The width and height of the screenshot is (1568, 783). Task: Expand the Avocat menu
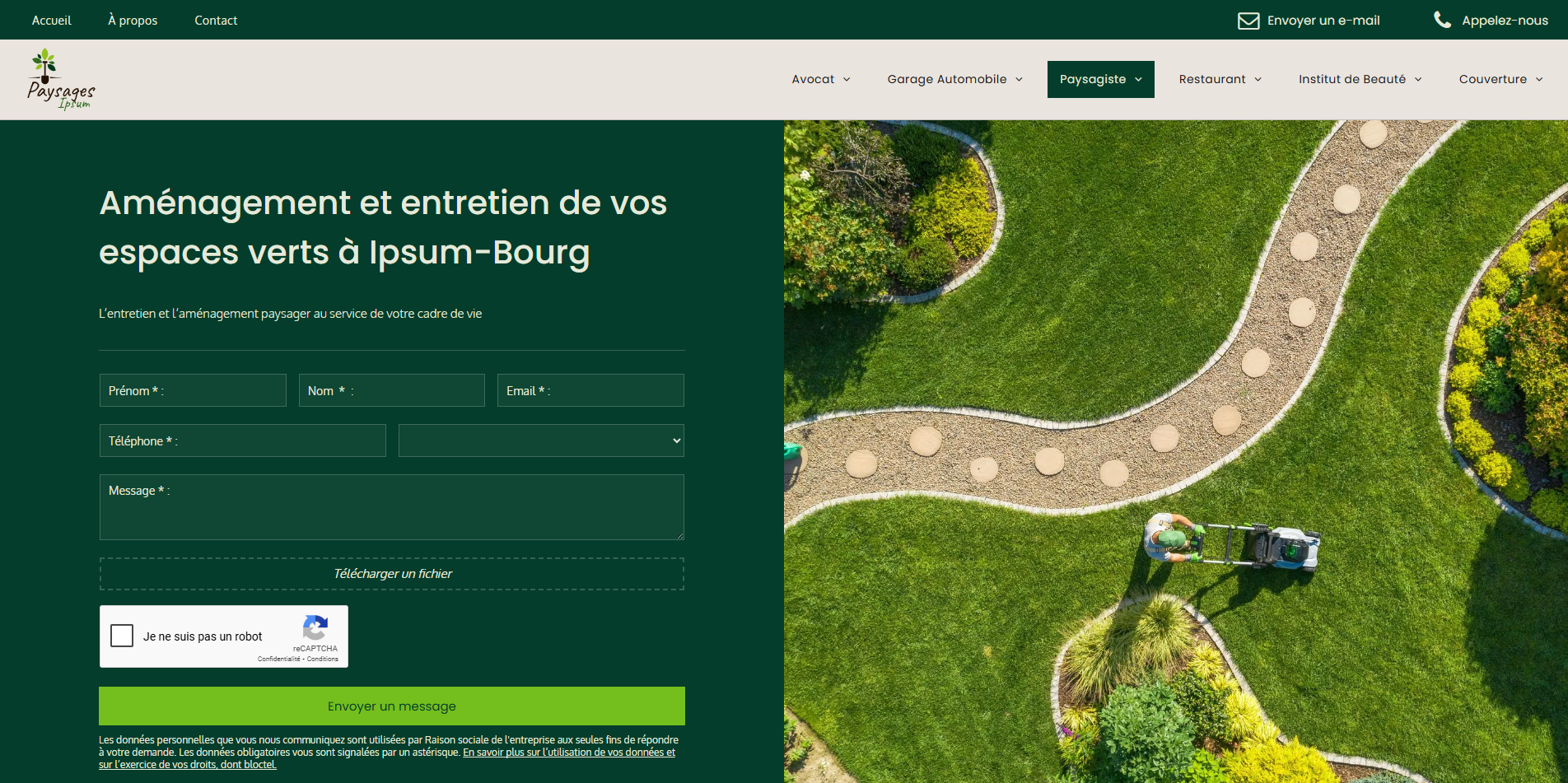(820, 79)
